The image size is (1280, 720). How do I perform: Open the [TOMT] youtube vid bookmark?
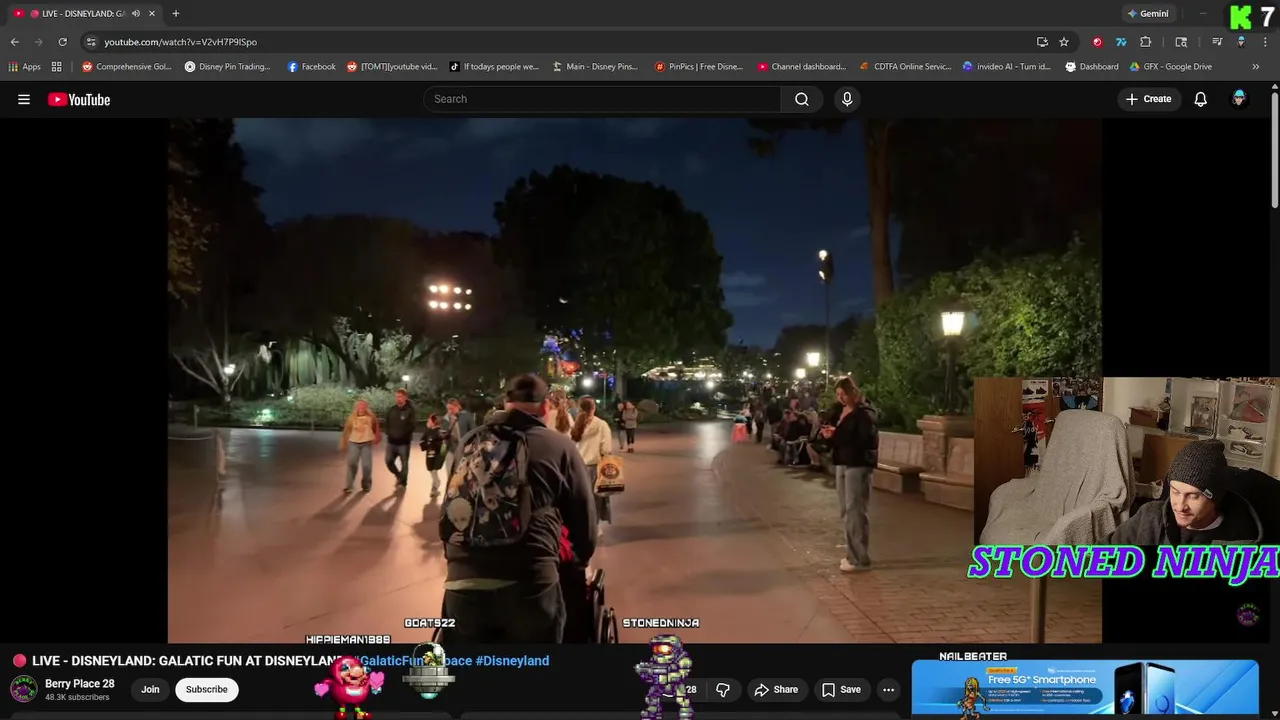tap(392, 67)
